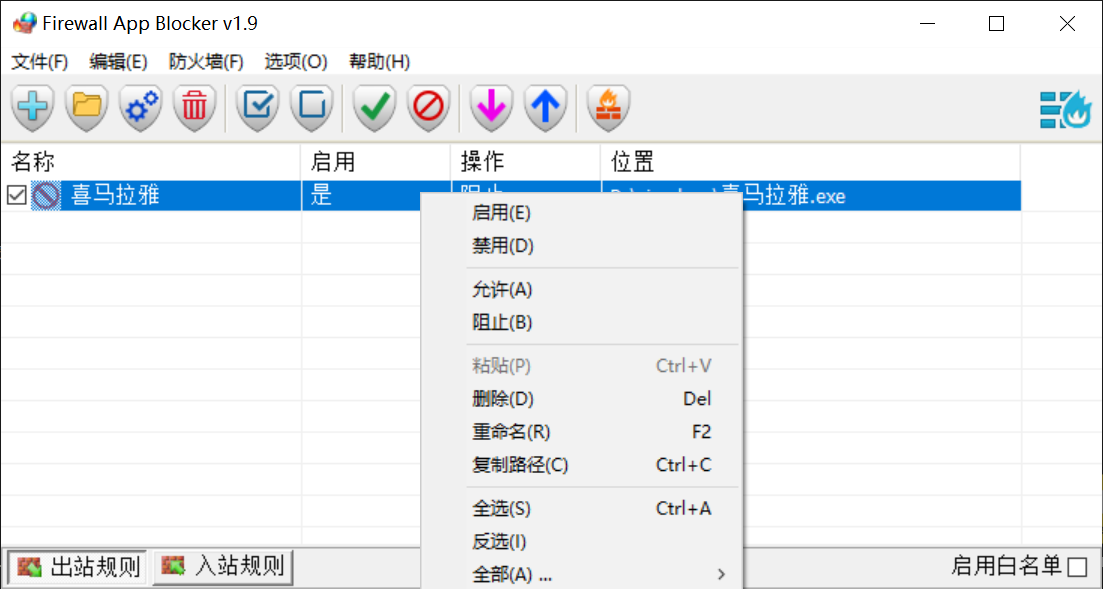Sort by the 启用 column header
Image resolution: width=1103 pixels, height=589 pixels.
(376, 162)
